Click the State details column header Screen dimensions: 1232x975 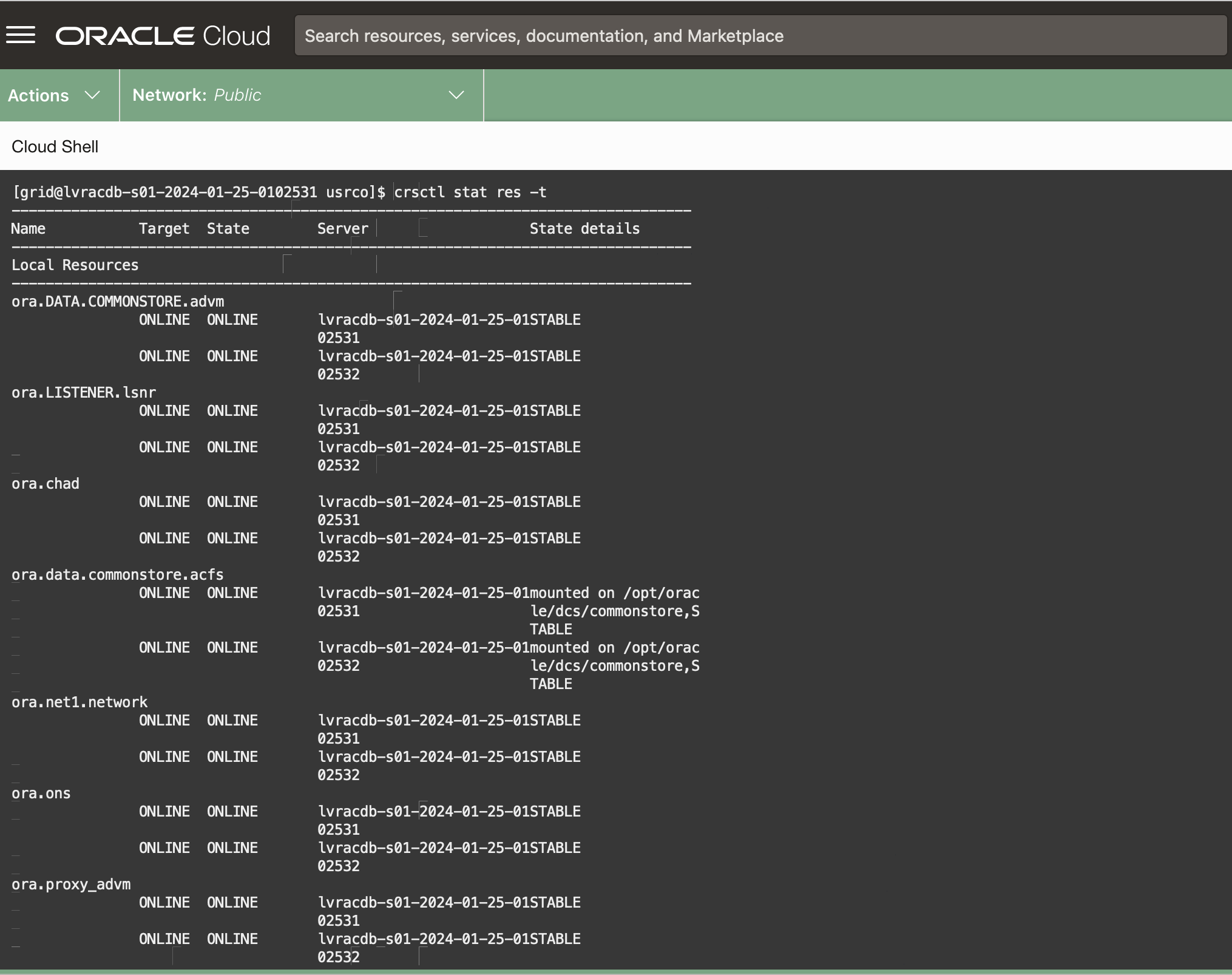point(584,229)
